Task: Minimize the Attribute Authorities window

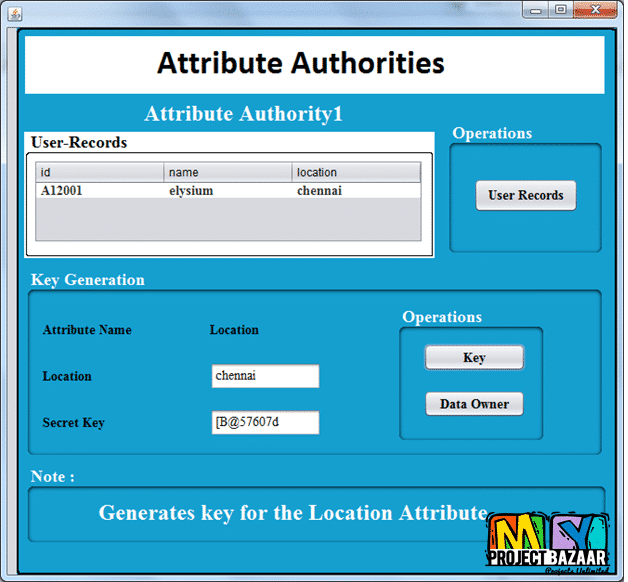Action: (x=537, y=10)
